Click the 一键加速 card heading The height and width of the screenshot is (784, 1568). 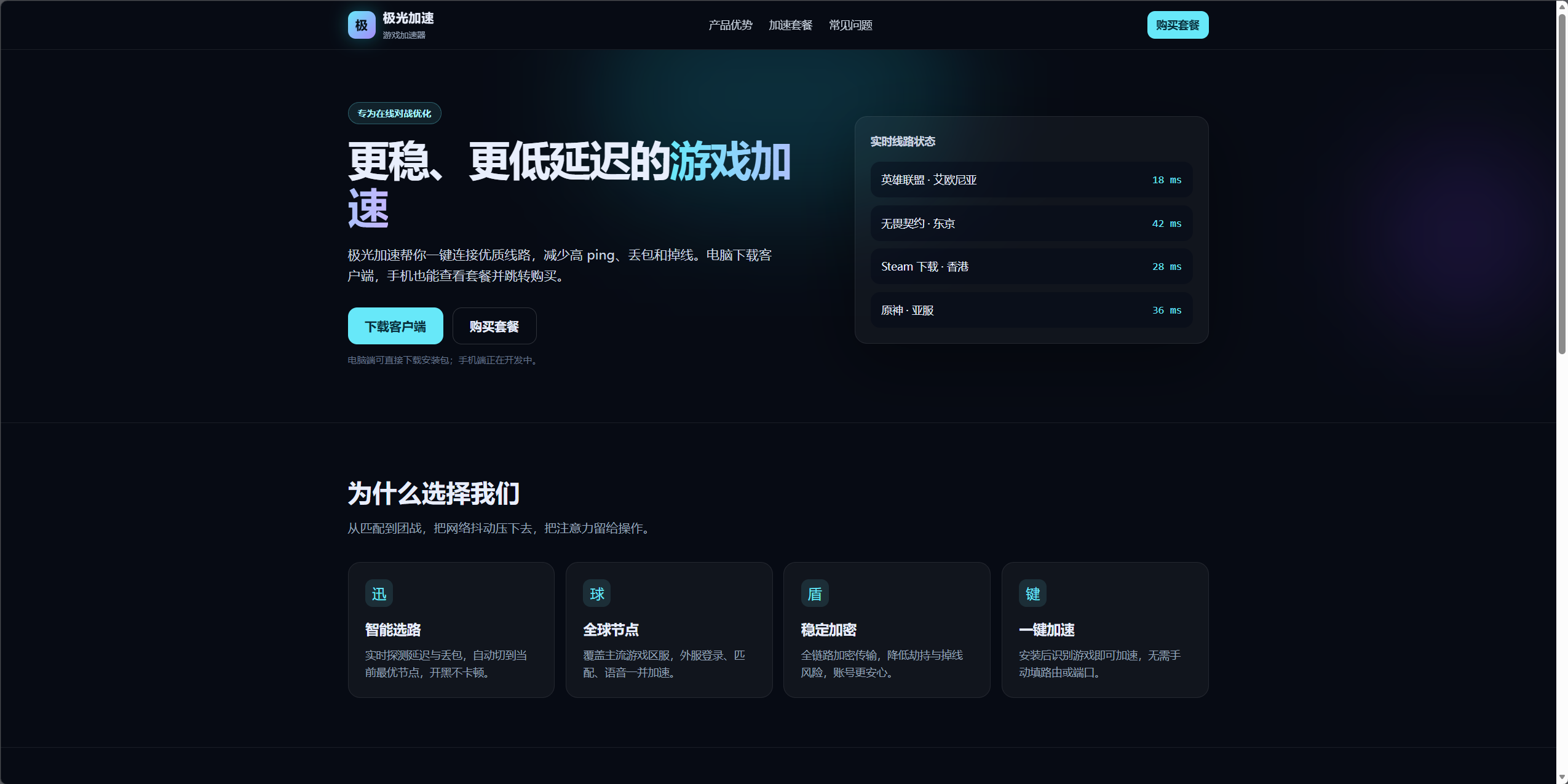pos(1047,630)
